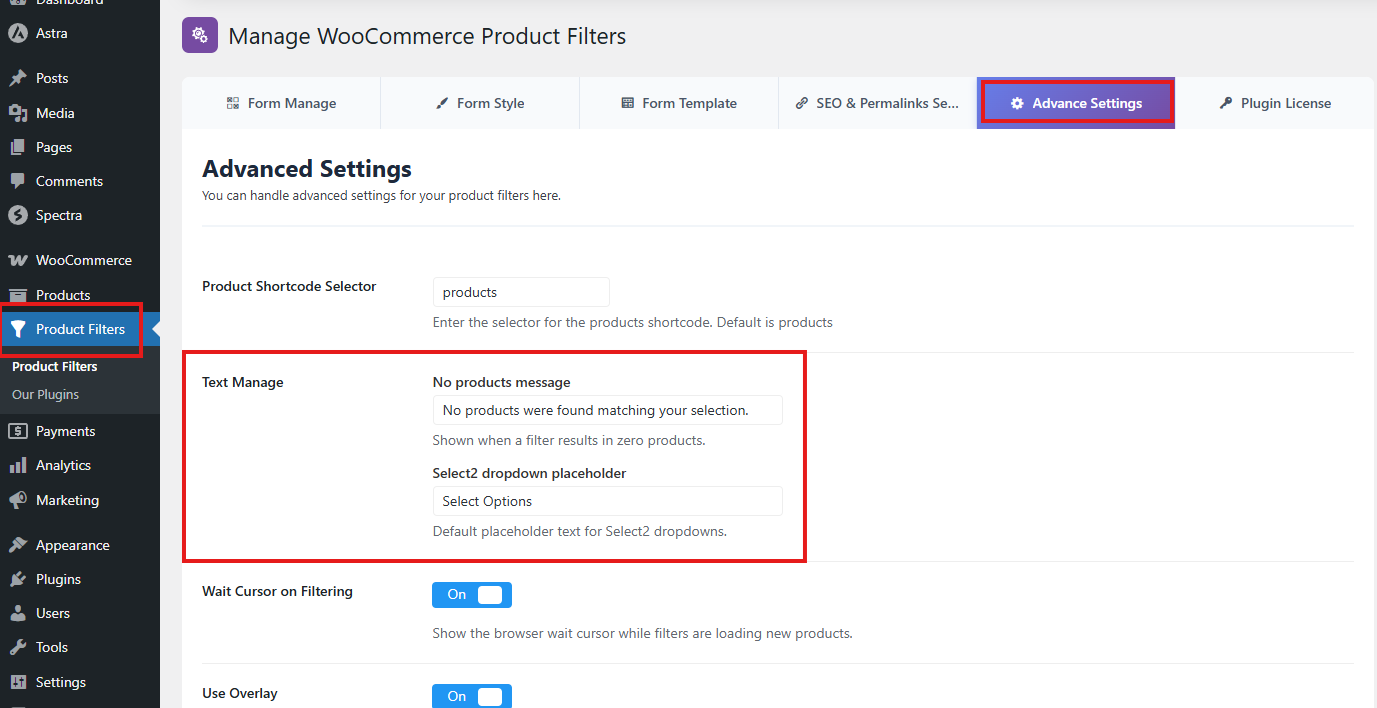Click the Astra sidebar icon
The height and width of the screenshot is (708, 1377).
tap(17, 33)
